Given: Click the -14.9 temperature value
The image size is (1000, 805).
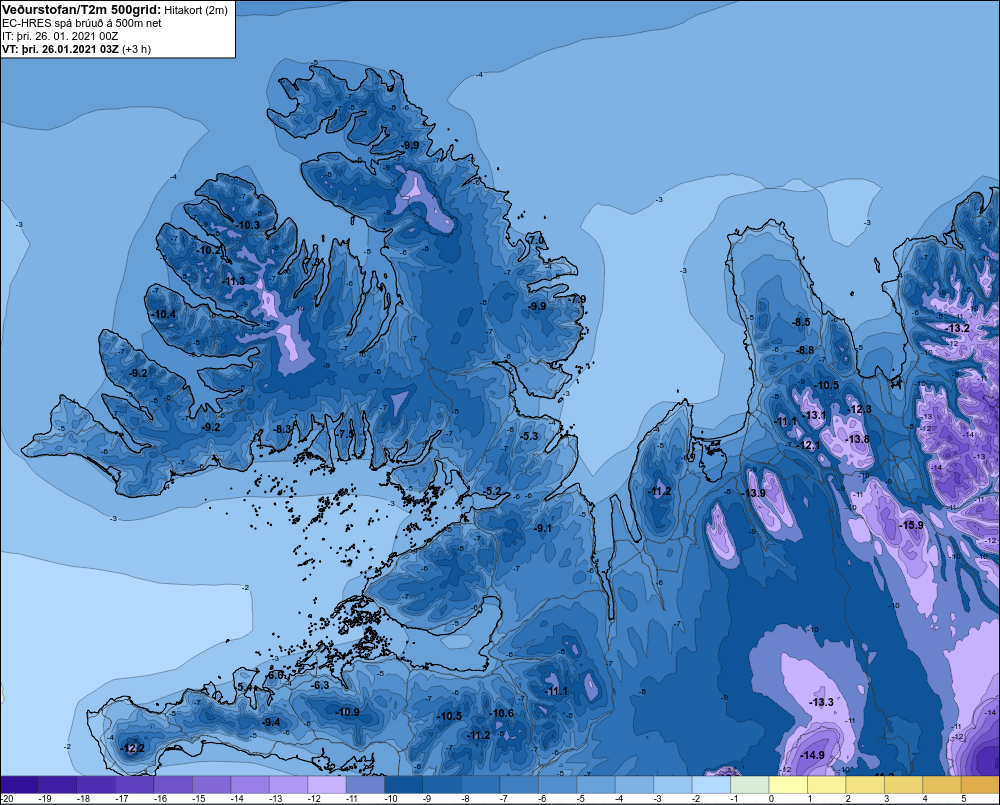Looking at the screenshot, I should [812, 755].
